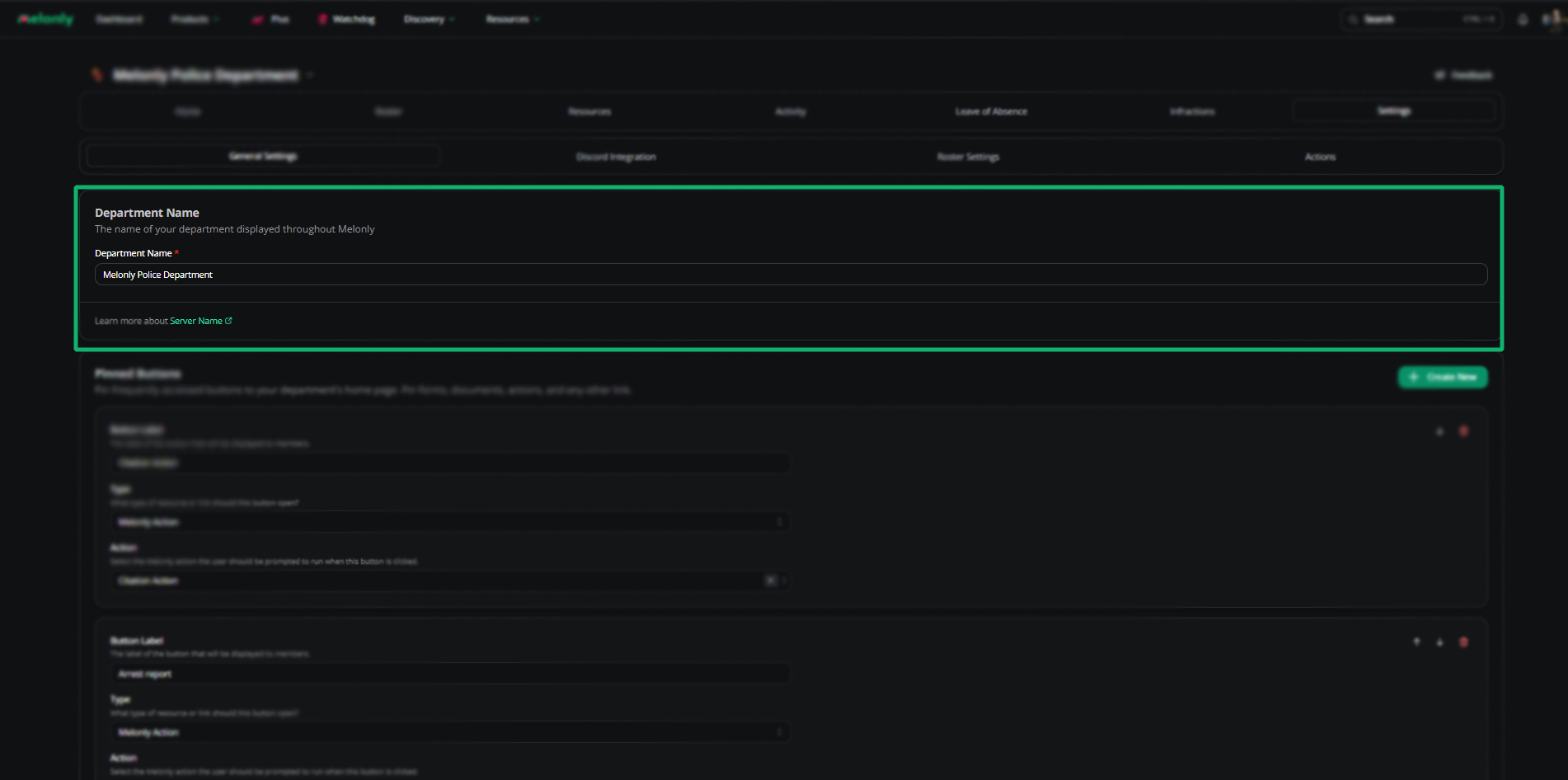This screenshot has width=1568, height=780.
Task: Clear the Citation Action selection
Action: 770,580
